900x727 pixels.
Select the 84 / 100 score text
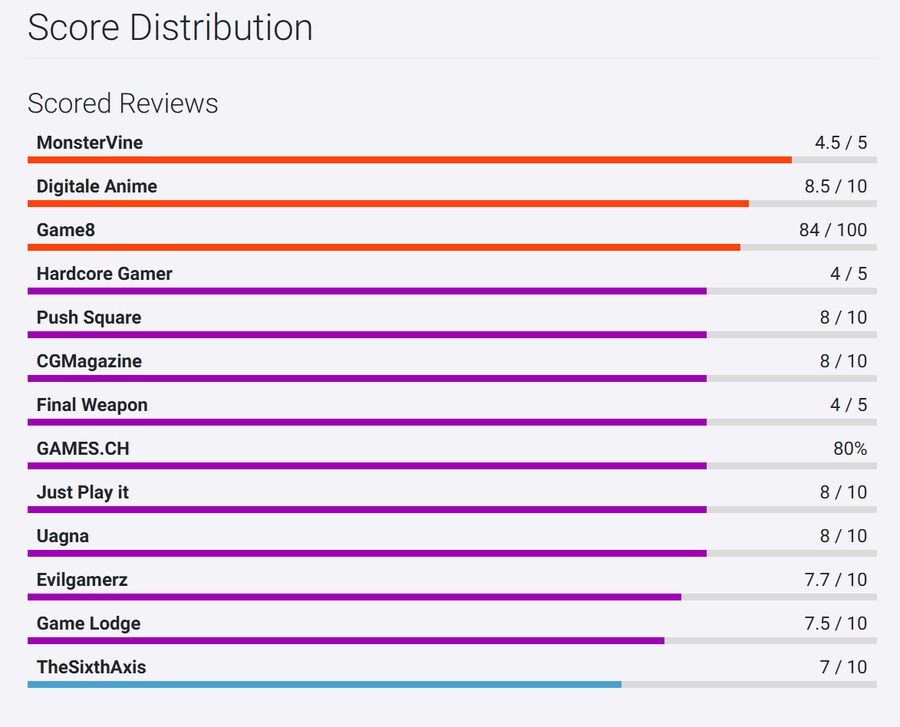[x=833, y=230]
